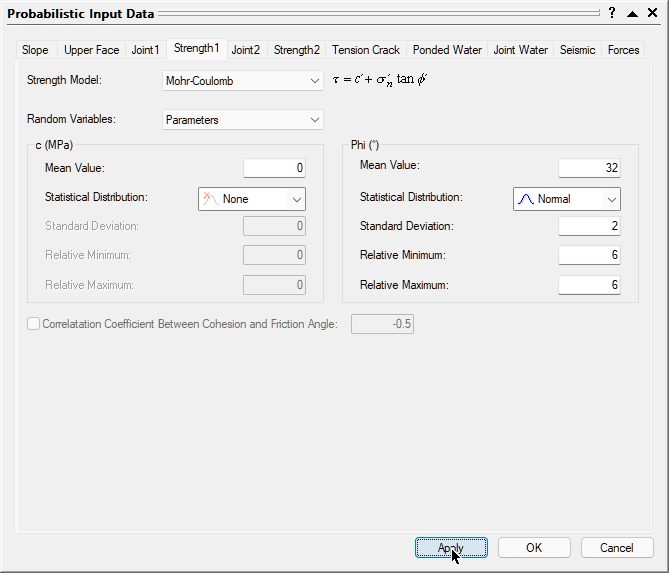669x573 pixels.
Task: Click the Phi Standard Deviation field
Action: click(x=589, y=226)
